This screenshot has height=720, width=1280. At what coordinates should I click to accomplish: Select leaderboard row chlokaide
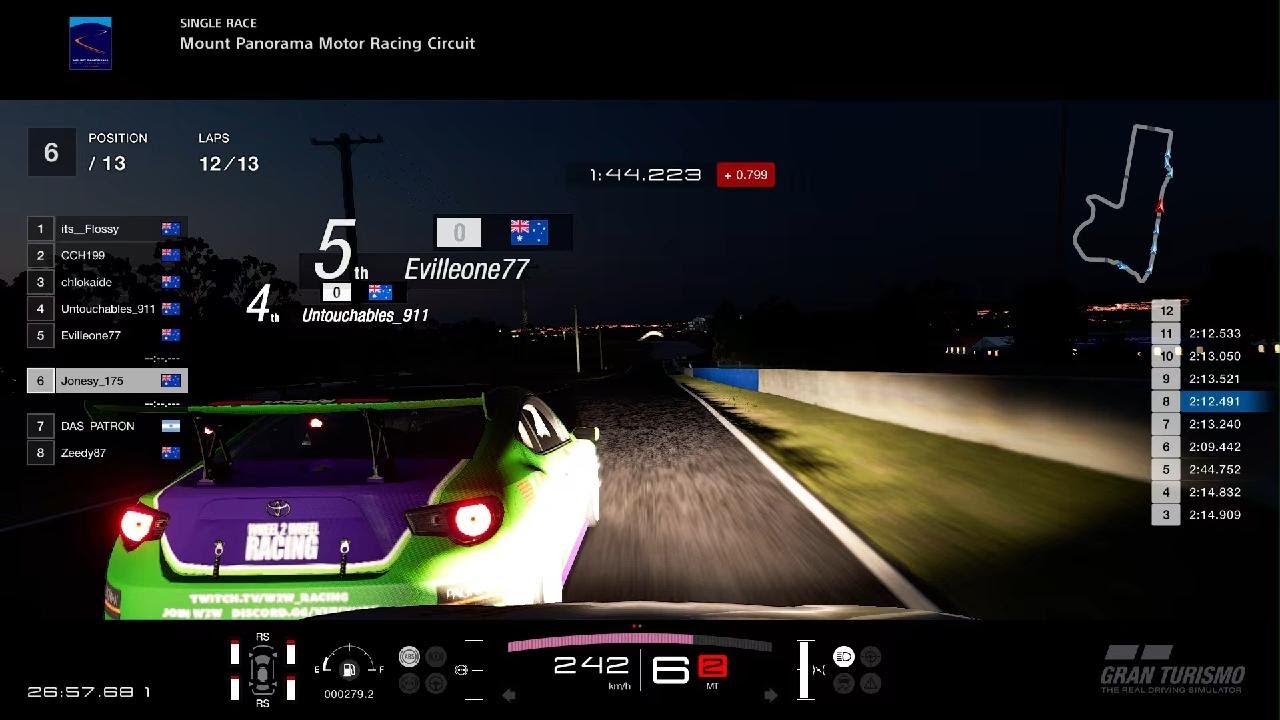click(107, 282)
